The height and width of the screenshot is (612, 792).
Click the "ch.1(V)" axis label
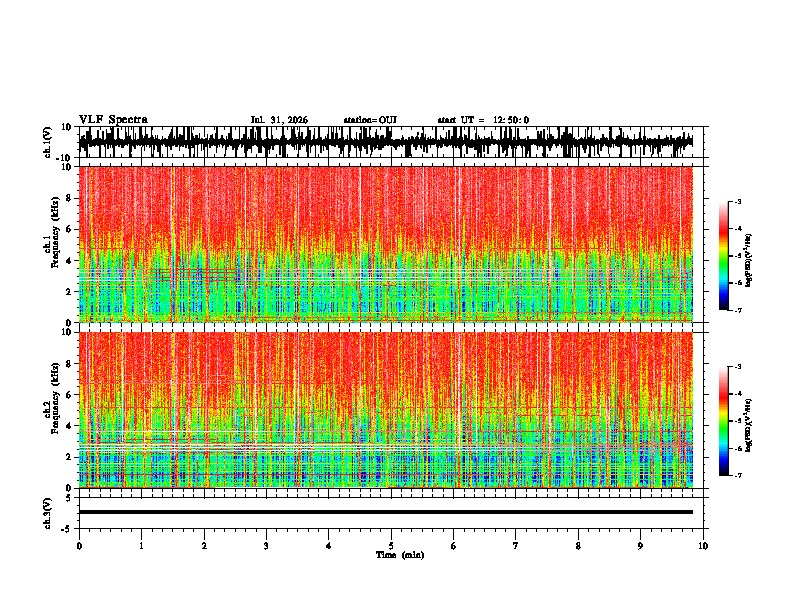point(48,142)
